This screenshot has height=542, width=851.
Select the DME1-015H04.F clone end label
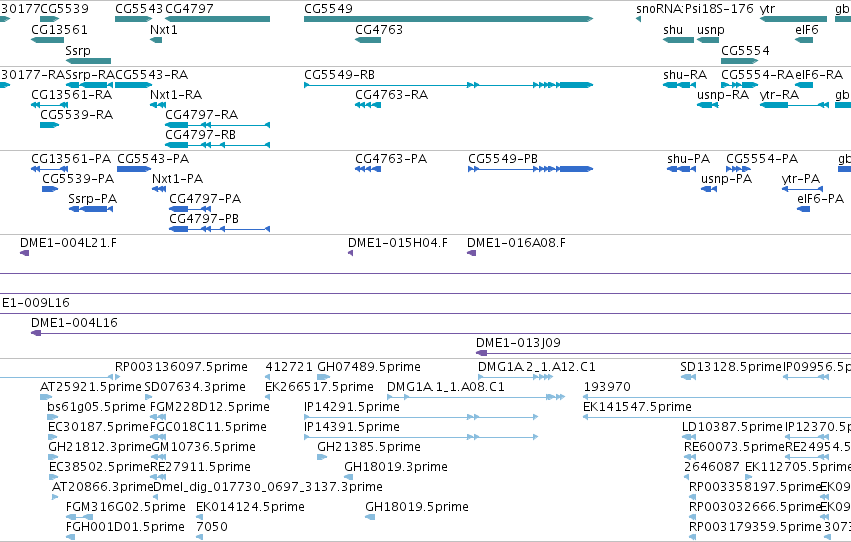pos(398,243)
